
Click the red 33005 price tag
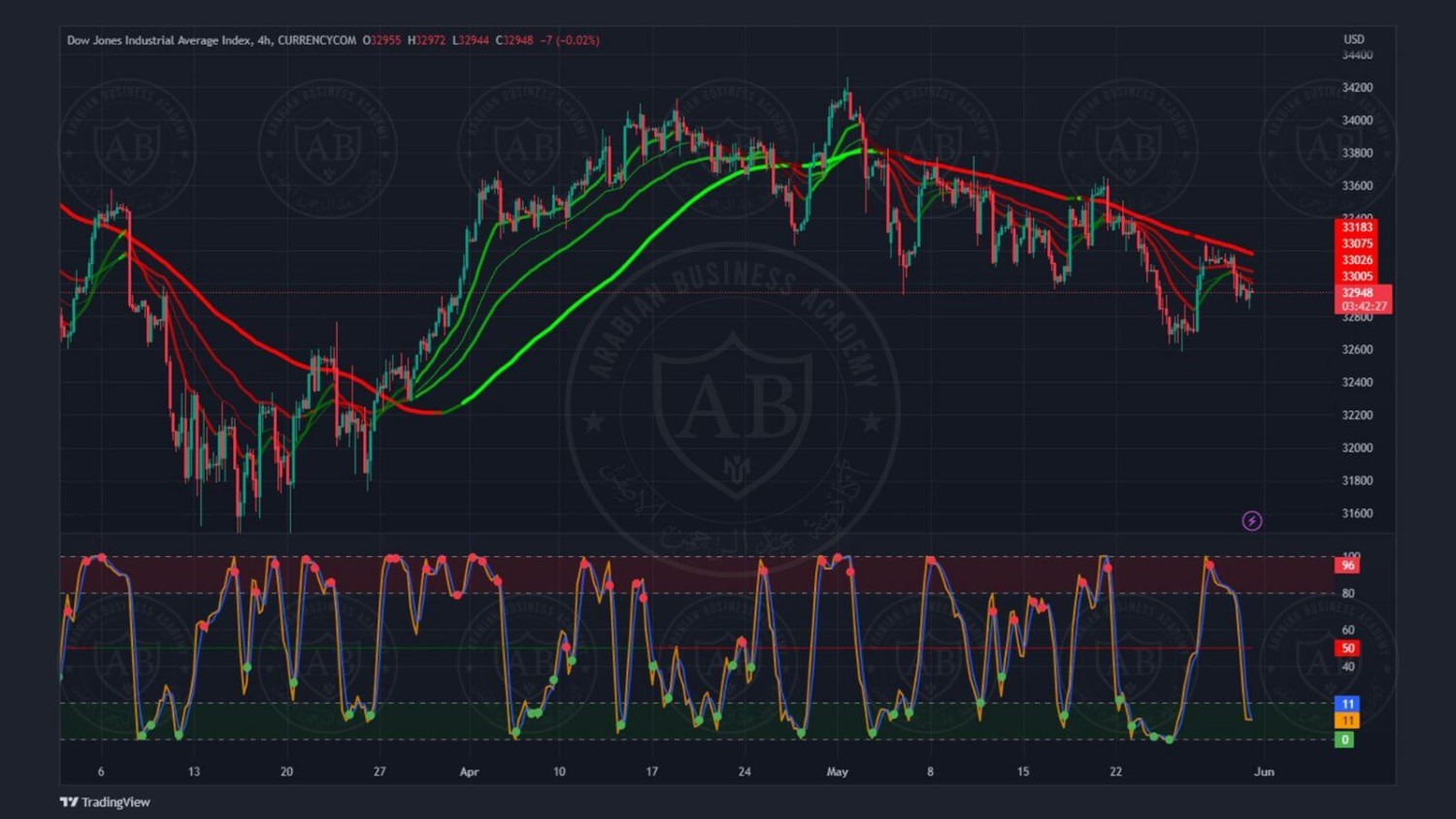pyautogui.click(x=1357, y=277)
